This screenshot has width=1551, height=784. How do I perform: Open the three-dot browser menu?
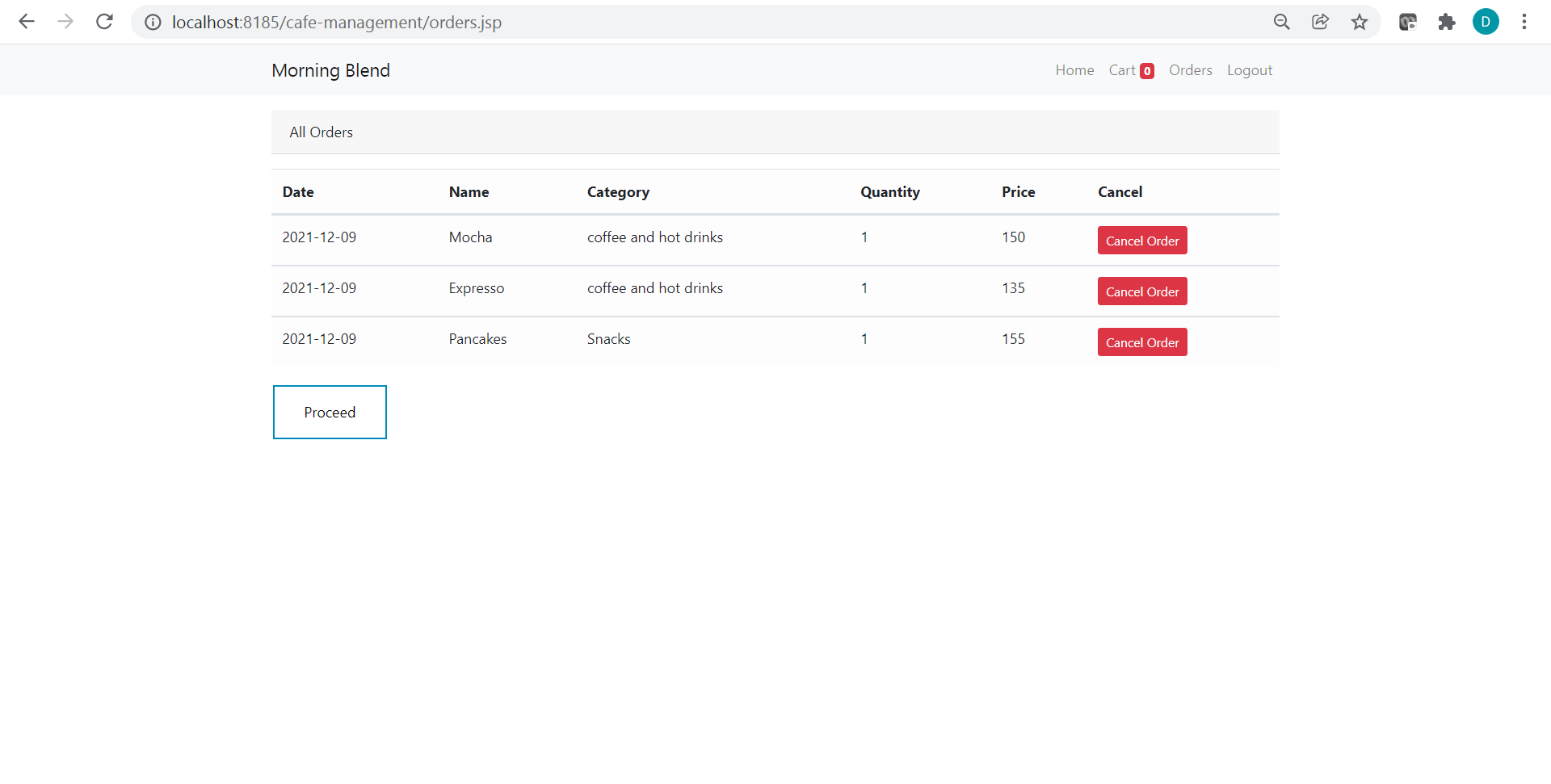[x=1525, y=22]
